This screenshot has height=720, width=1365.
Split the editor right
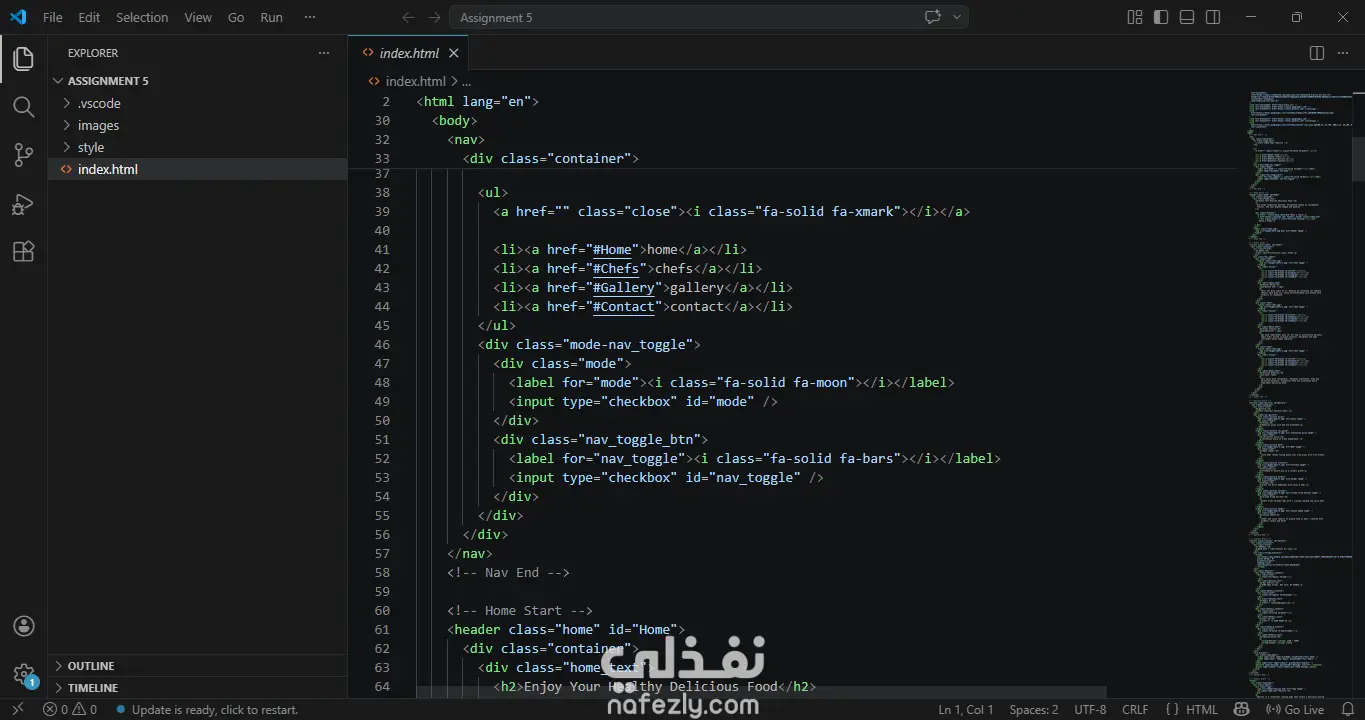pyautogui.click(x=1317, y=53)
